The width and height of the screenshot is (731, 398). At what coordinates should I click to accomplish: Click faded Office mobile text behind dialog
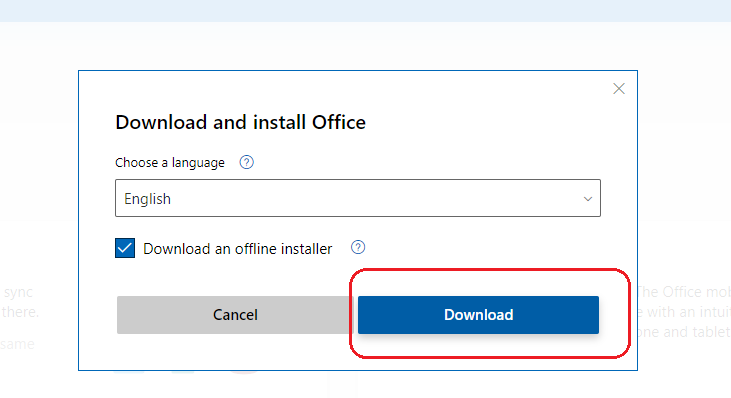(684, 292)
